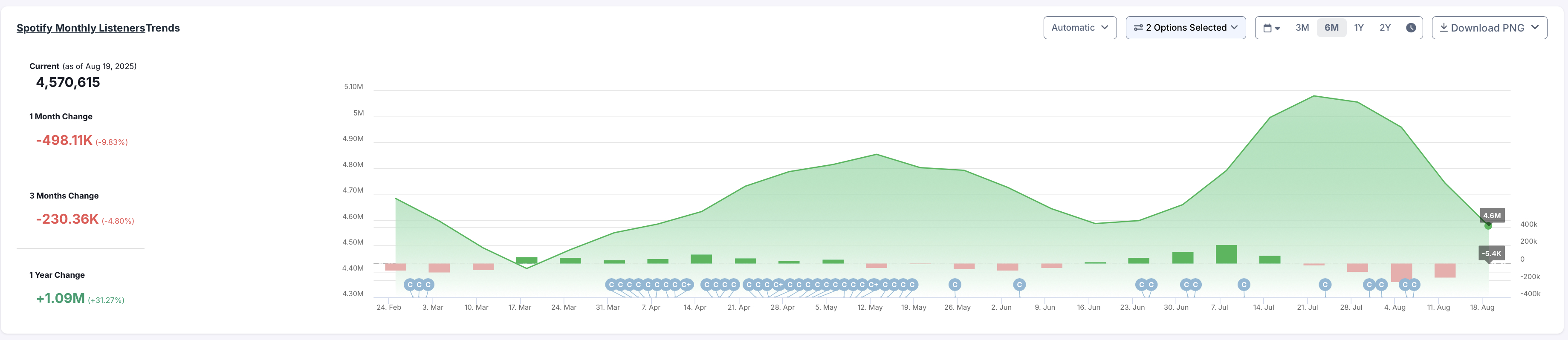This screenshot has width=1568, height=340.
Task: Click the 1 year change +1.09M
Action: 60,298
